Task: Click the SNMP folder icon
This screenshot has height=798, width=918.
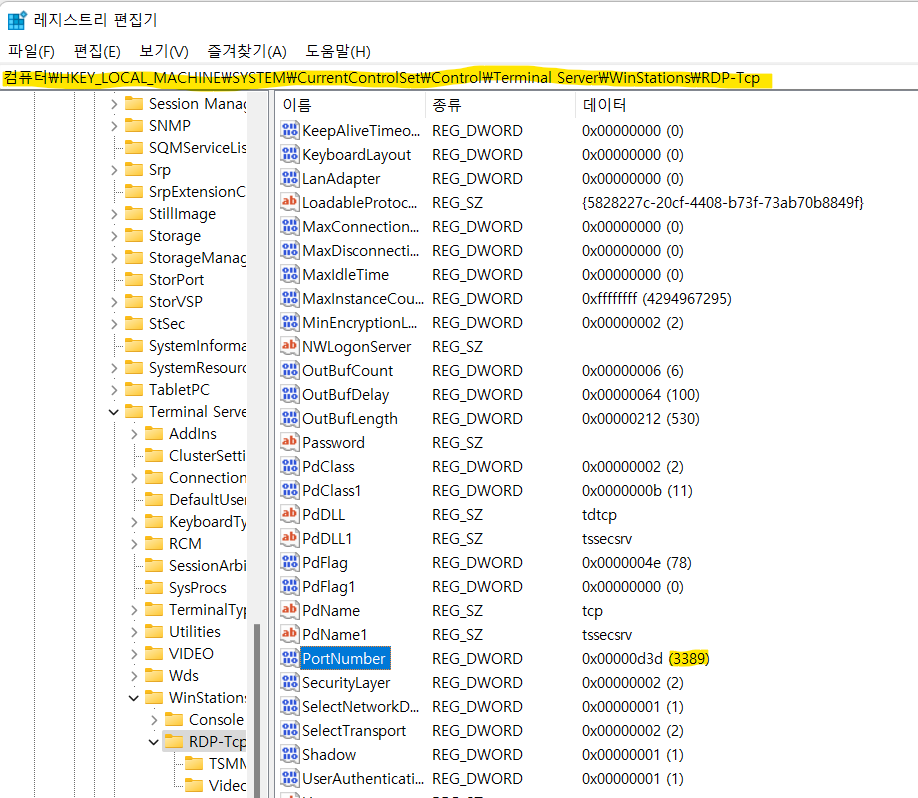Action: click(x=134, y=125)
